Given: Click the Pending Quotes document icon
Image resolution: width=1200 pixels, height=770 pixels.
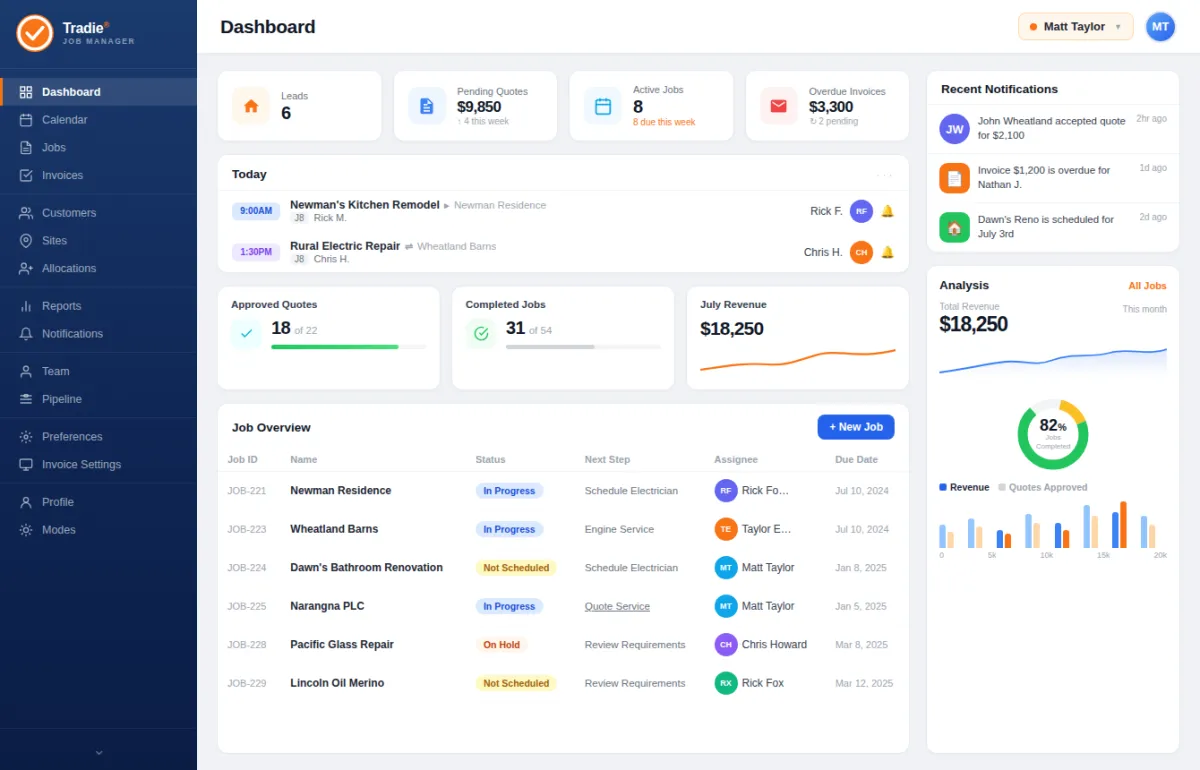Looking at the screenshot, I should tap(427, 106).
